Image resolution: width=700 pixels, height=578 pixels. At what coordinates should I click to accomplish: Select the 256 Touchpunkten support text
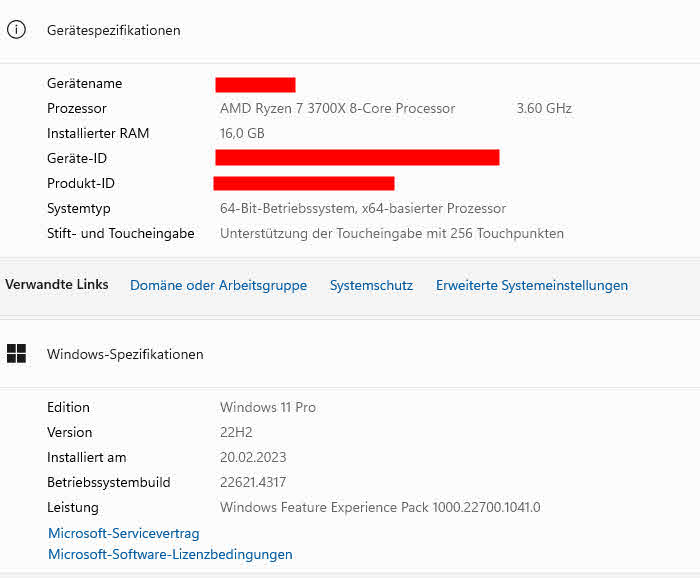(x=392, y=233)
